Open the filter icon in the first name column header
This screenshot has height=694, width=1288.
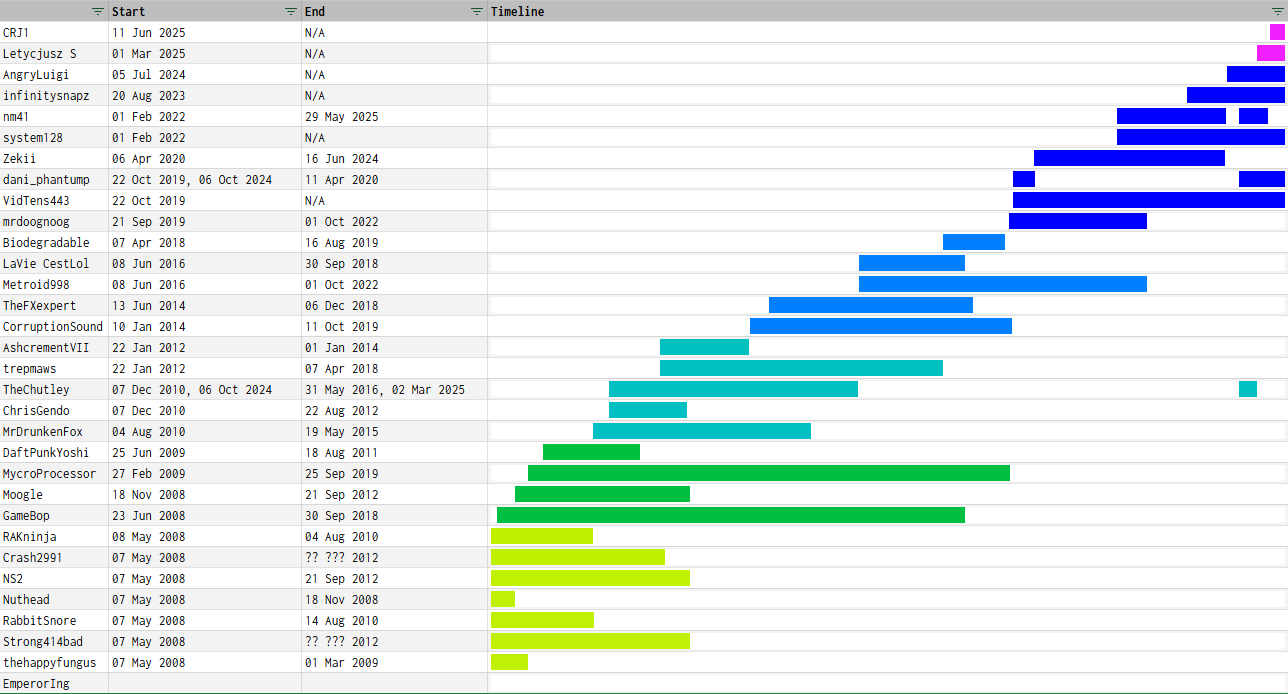pyautogui.click(x=97, y=11)
